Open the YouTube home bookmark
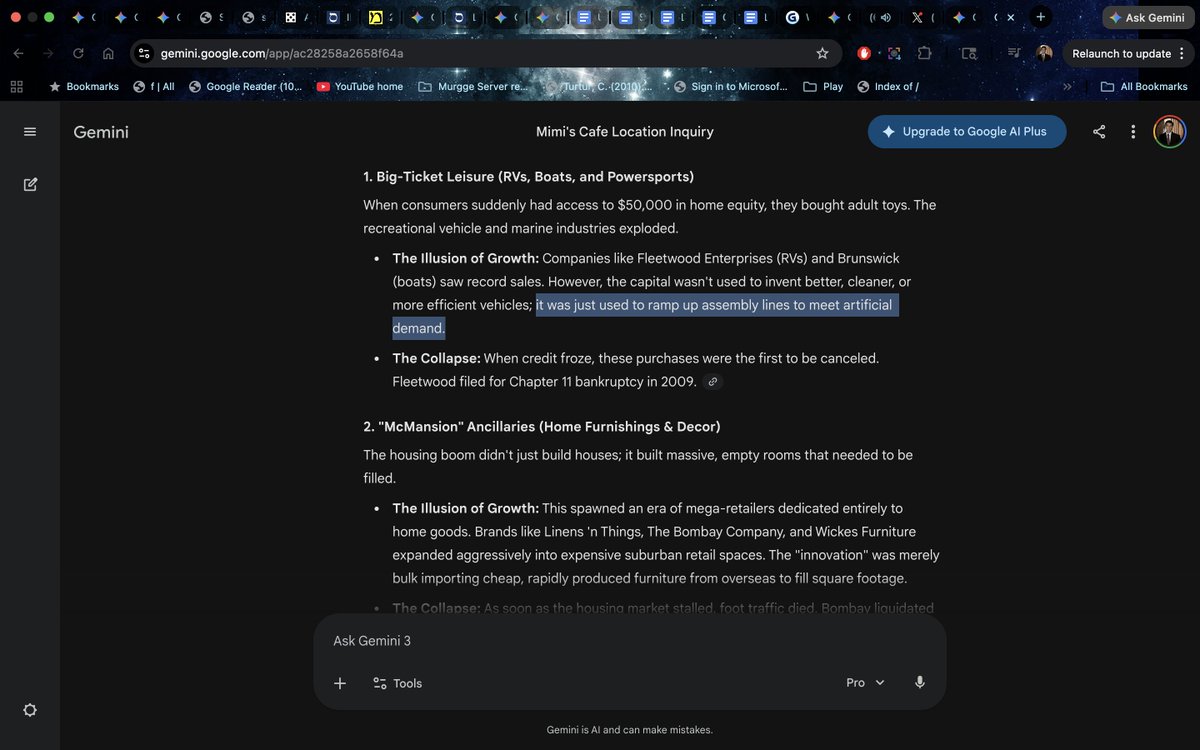This screenshot has height=750, width=1200. (360, 87)
